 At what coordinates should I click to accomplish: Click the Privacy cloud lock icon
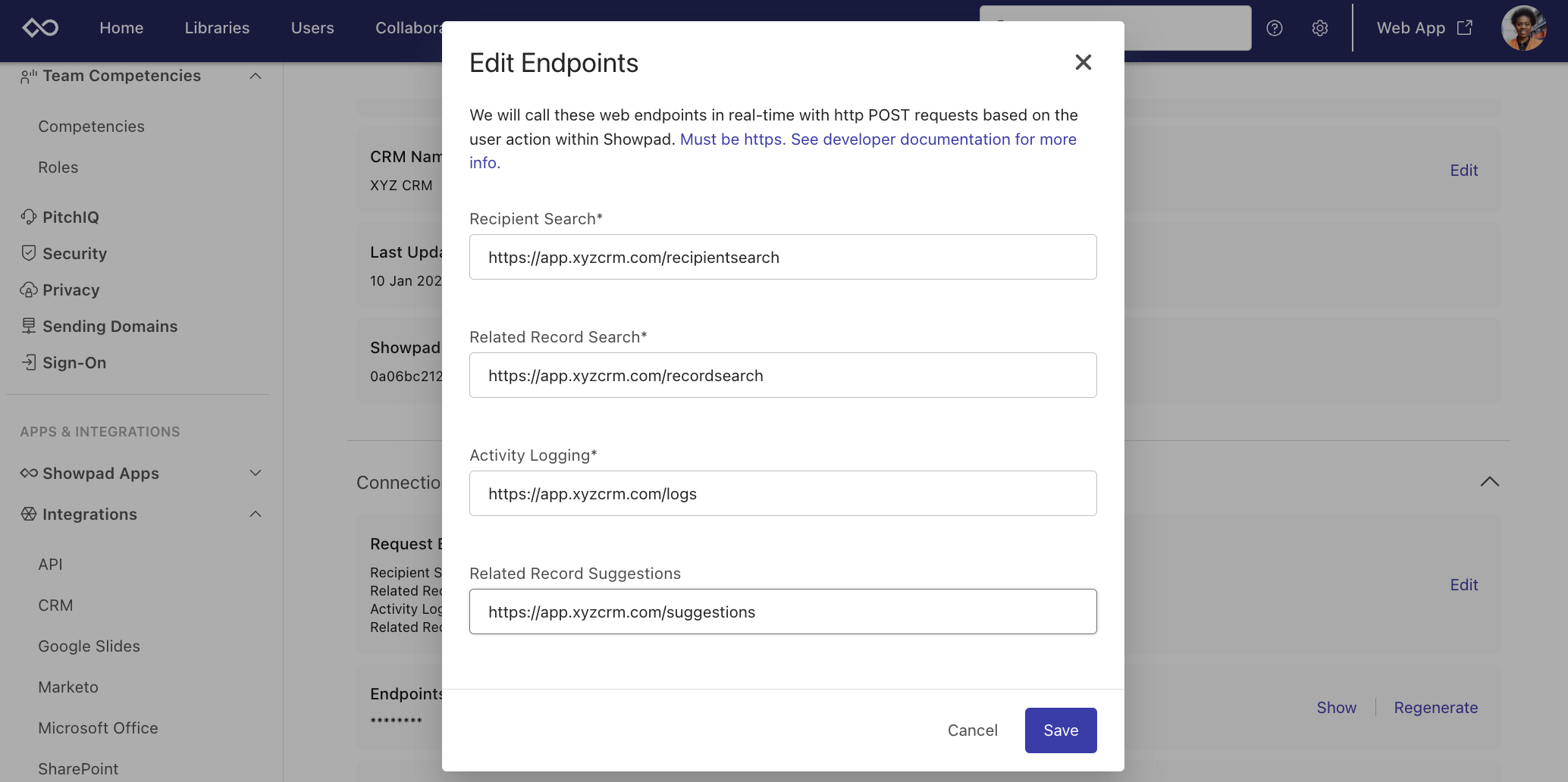pyautogui.click(x=29, y=289)
